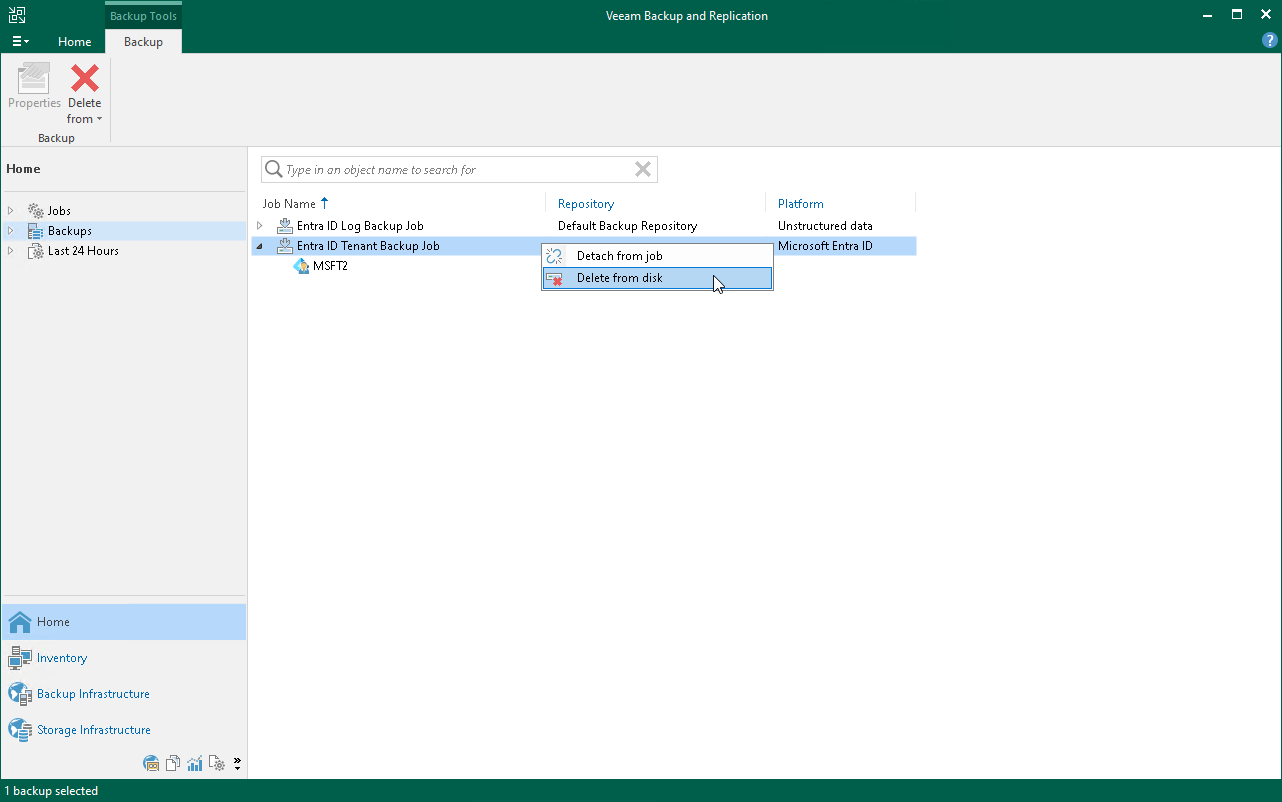The height and width of the screenshot is (802, 1282).
Task: Open the History view gear-page icon
Action: click(x=217, y=764)
